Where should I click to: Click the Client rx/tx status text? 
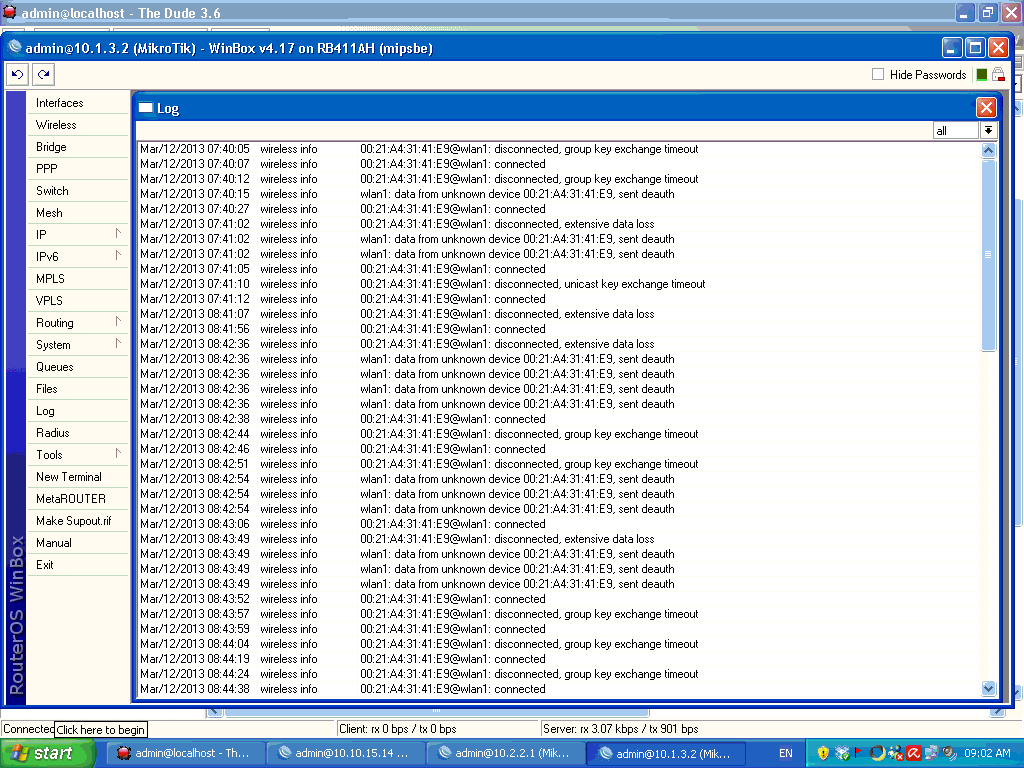[398, 729]
